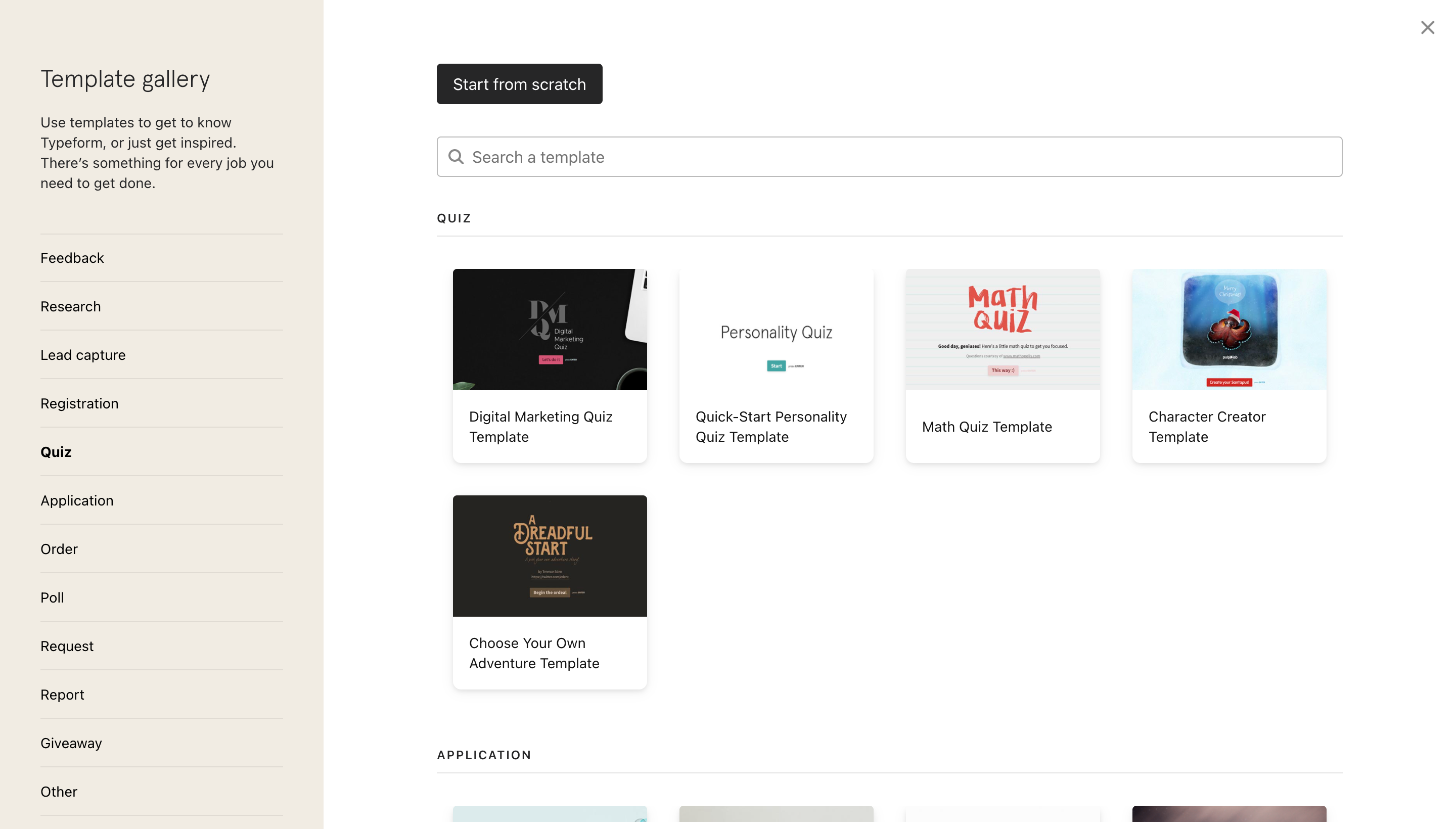Open the Application category
The width and height of the screenshot is (1456, 829).
pos(77,500)
